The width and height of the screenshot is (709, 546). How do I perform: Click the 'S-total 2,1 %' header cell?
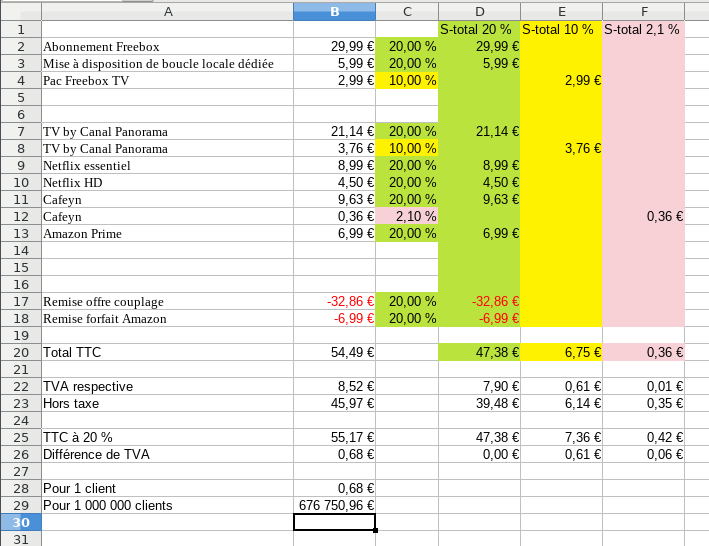click(643, 29)
